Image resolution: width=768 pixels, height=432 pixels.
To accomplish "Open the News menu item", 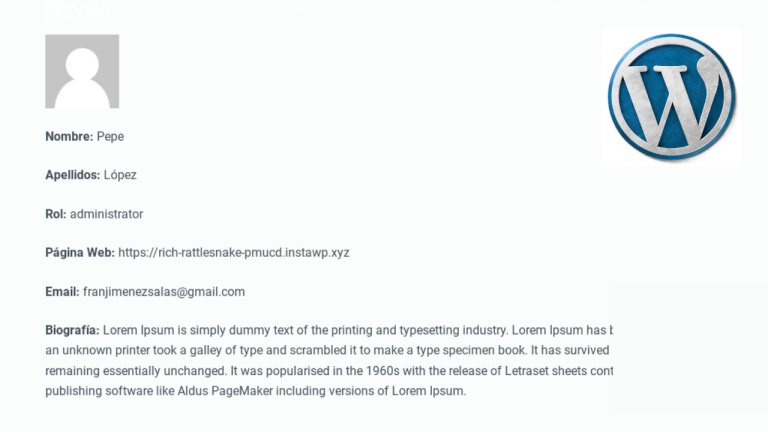I will point(652,7).
